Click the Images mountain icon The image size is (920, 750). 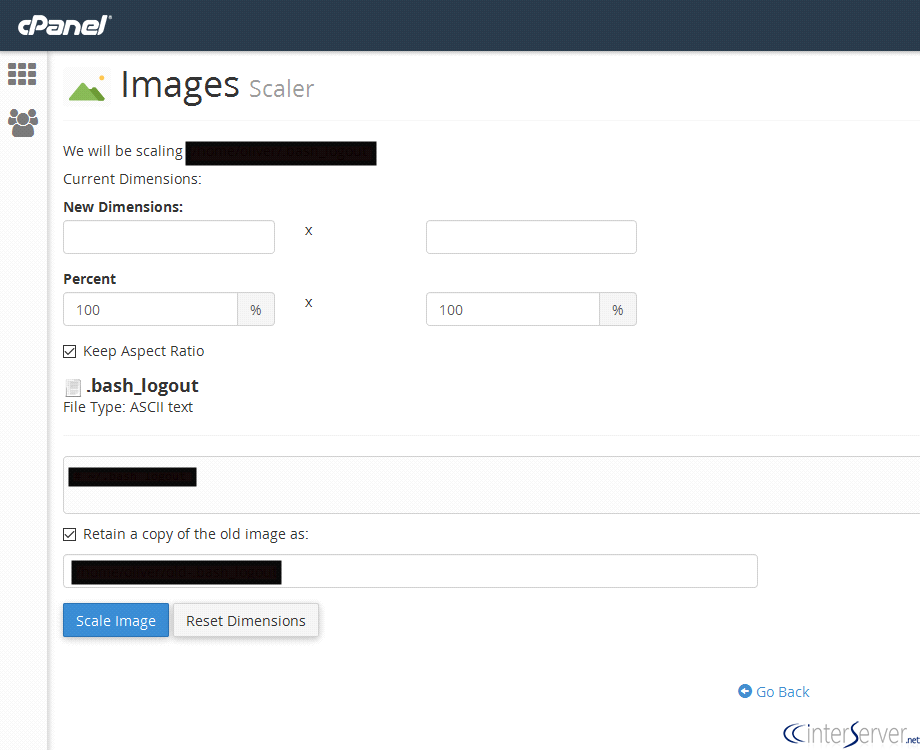click(87, 87)
